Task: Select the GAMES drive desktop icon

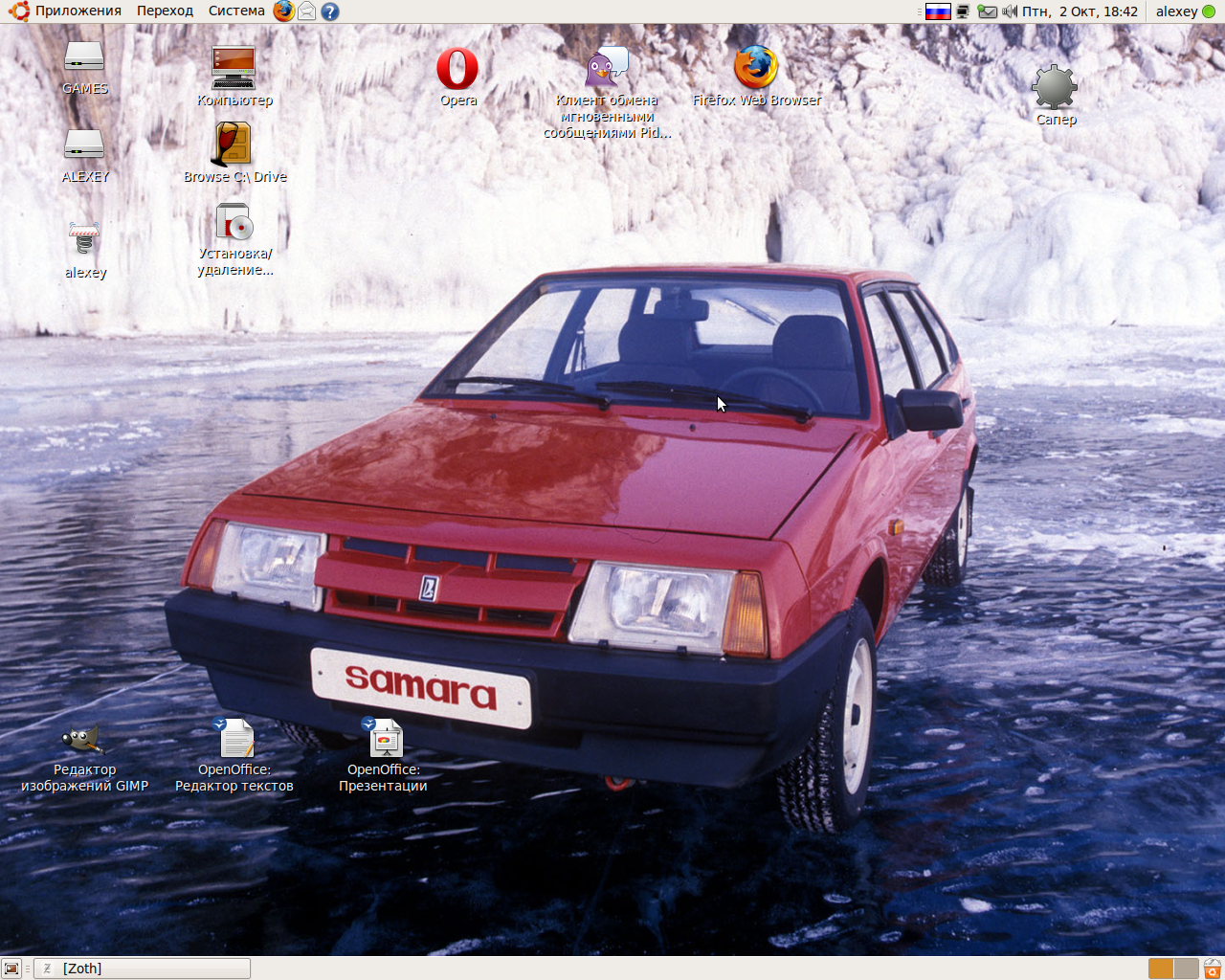Action: tap(84, 68)
